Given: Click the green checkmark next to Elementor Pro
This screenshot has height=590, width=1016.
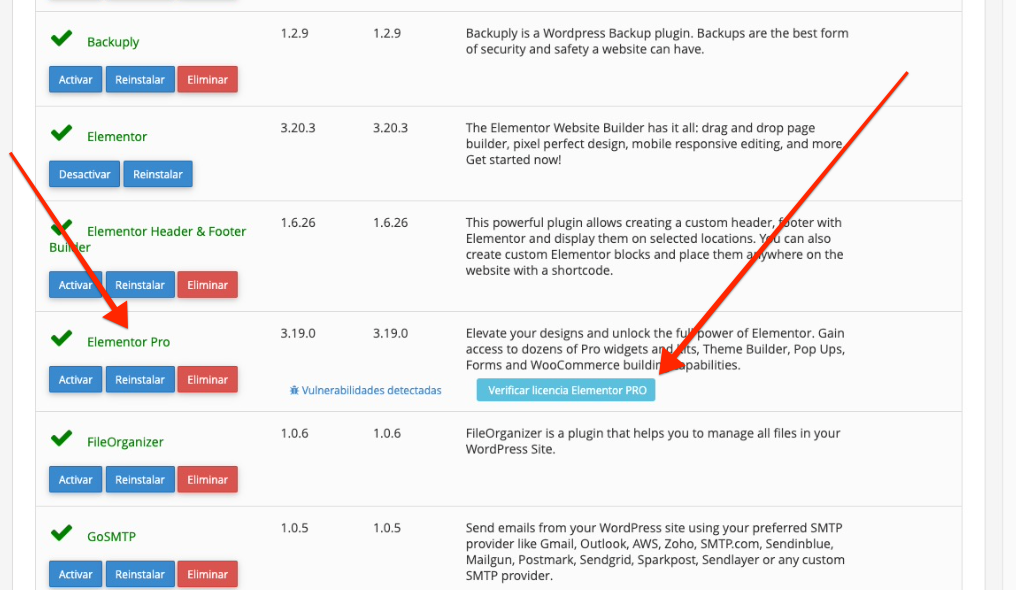Looking at the screenshot, I should [62, 338].
